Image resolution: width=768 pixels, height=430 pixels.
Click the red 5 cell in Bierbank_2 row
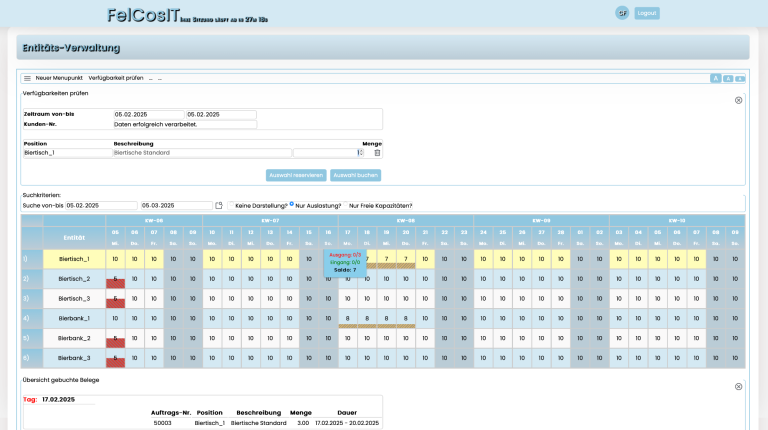[115, 338]
